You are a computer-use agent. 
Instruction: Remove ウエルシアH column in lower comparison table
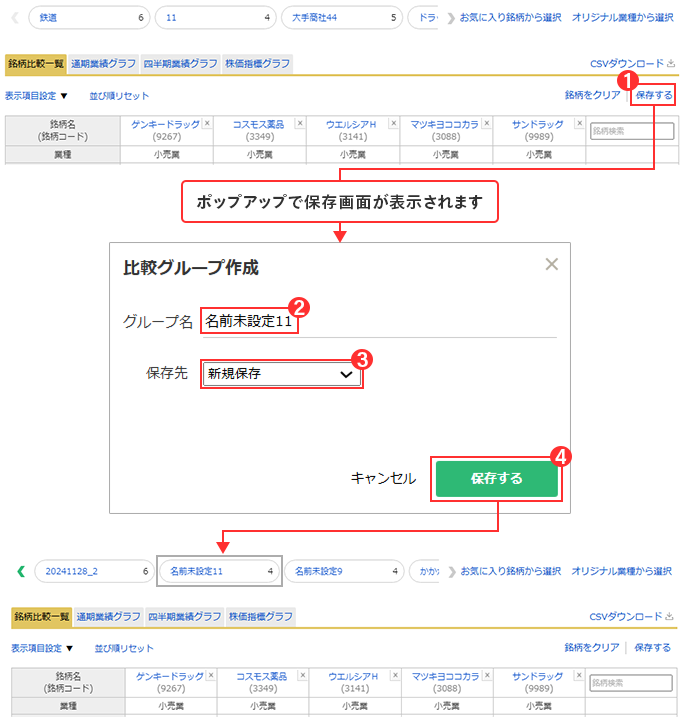click(396, 675)
